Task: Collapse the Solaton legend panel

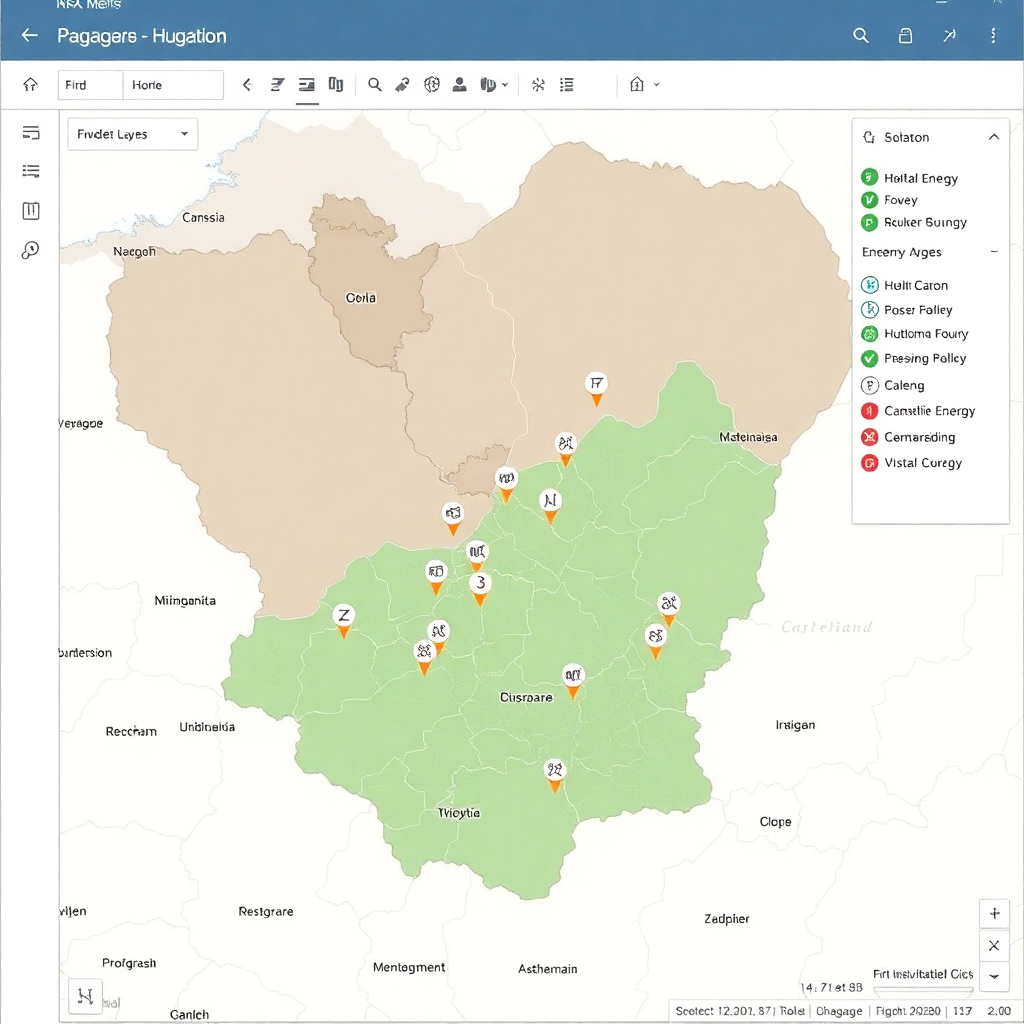Action: pyautogui.click(x=993, y=136)
